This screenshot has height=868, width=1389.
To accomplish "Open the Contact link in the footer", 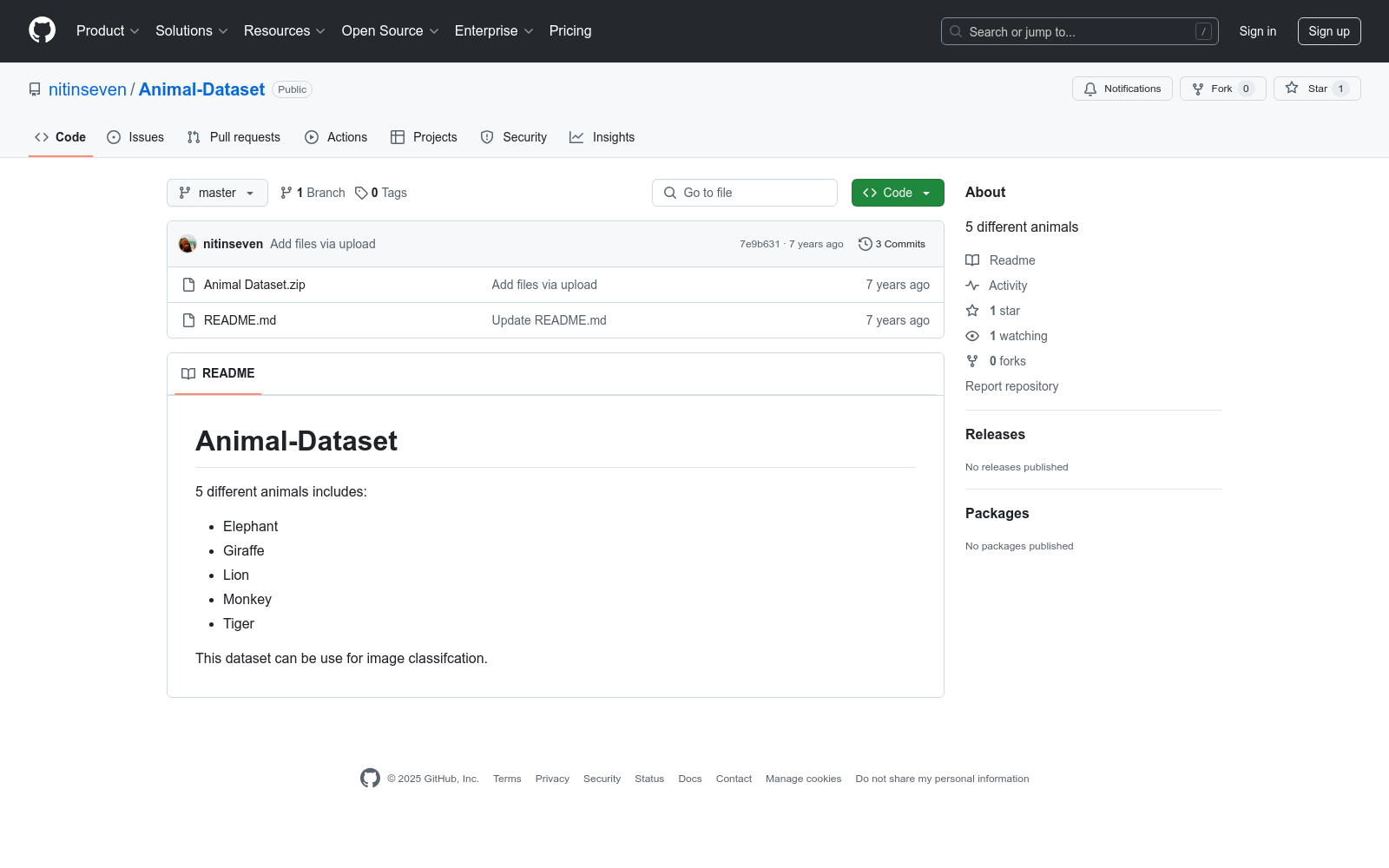I will [734, 779].
